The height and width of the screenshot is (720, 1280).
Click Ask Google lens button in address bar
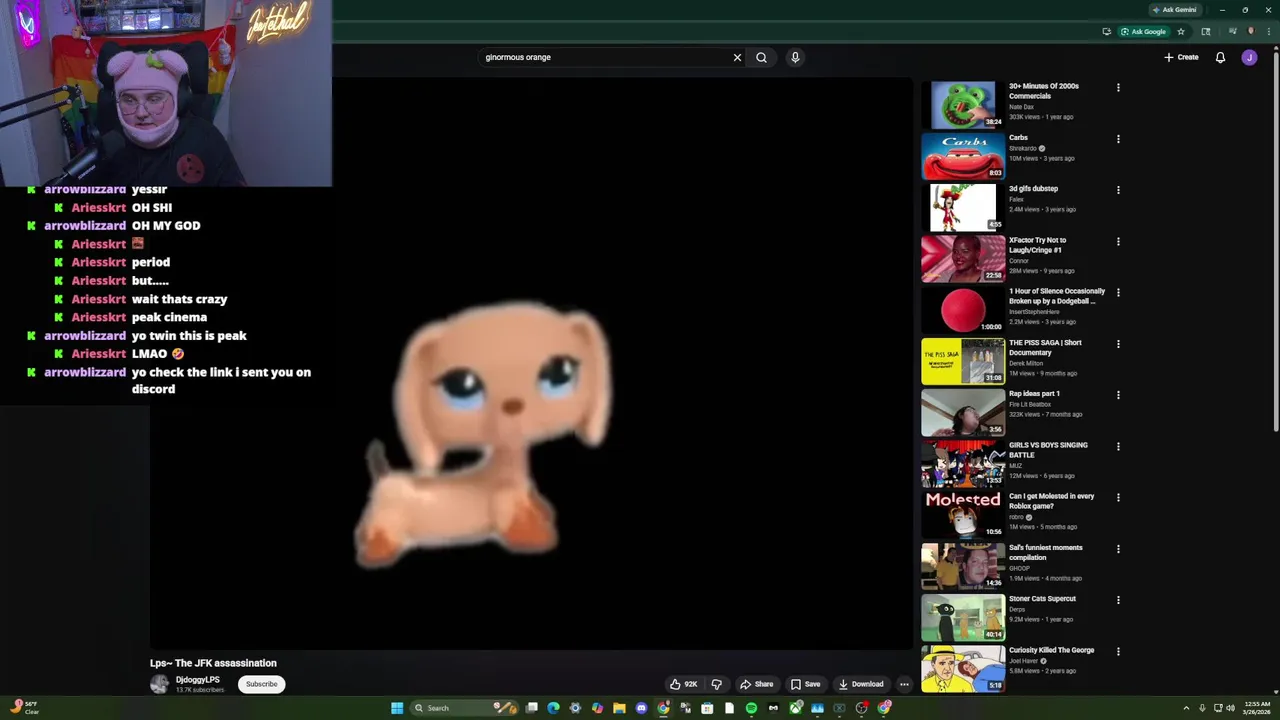coord(1143,31)
